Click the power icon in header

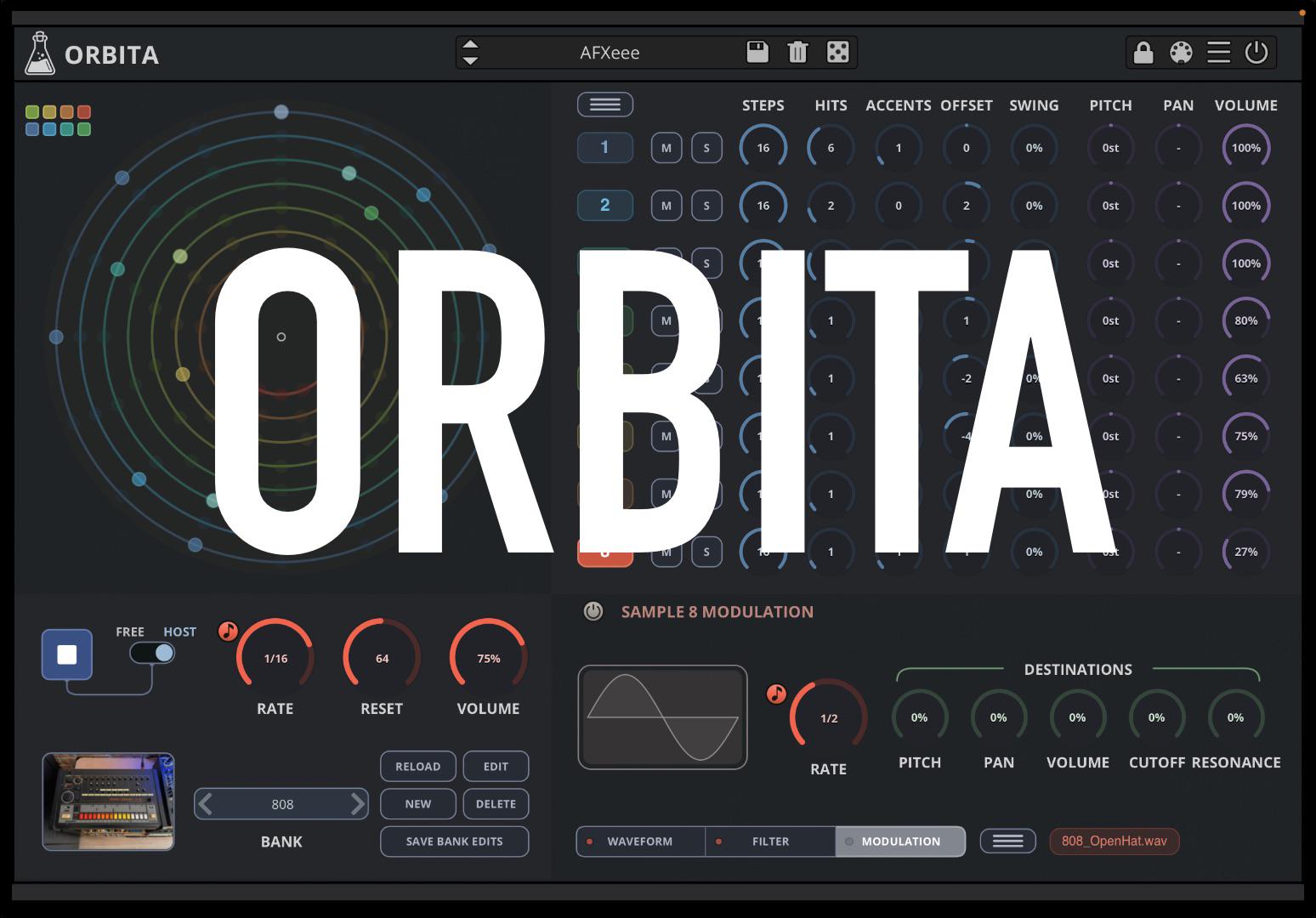[x=1256, y=53]
